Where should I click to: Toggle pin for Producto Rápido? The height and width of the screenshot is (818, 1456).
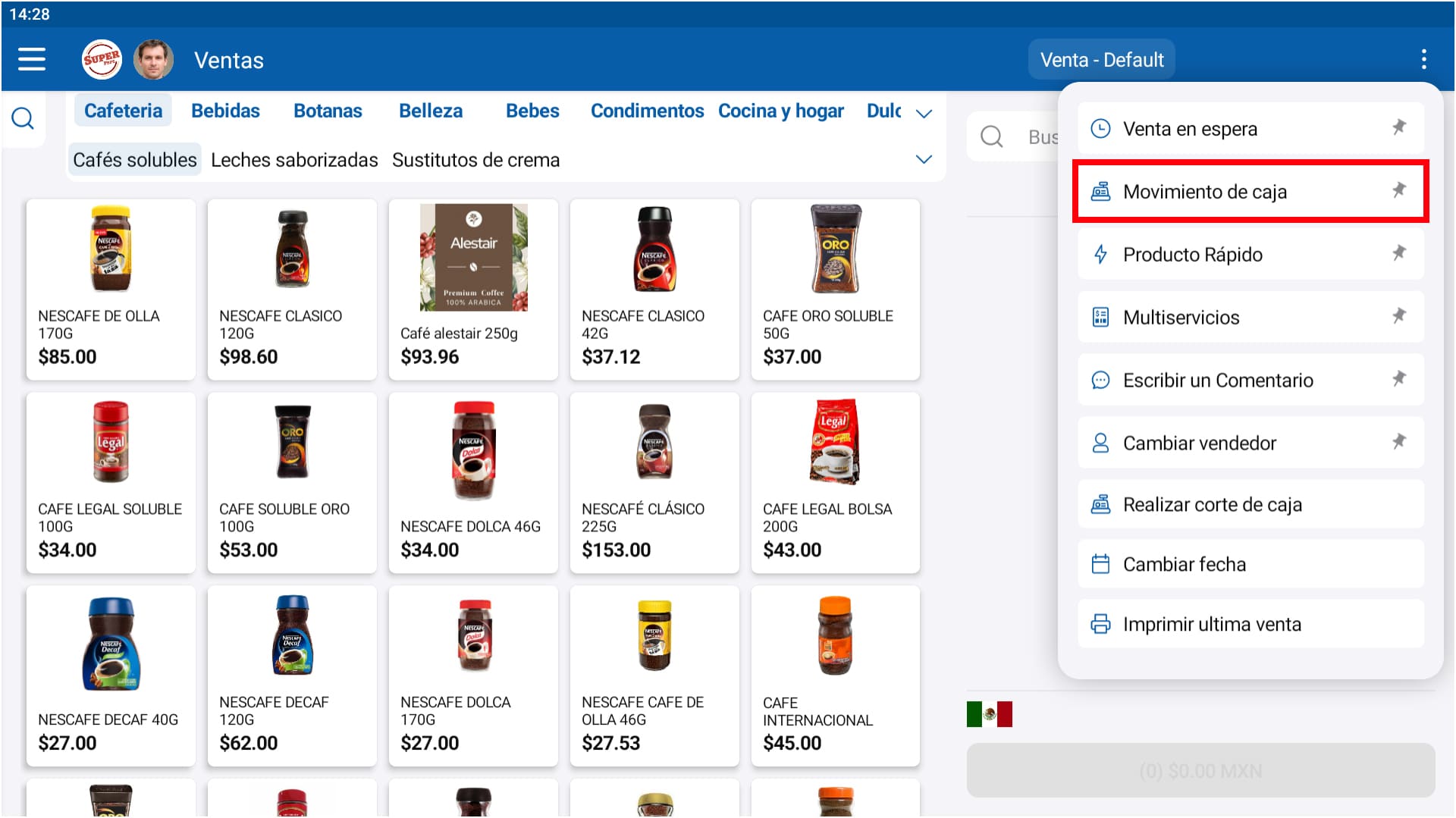pyautogui.click(x=1399, y=253)
